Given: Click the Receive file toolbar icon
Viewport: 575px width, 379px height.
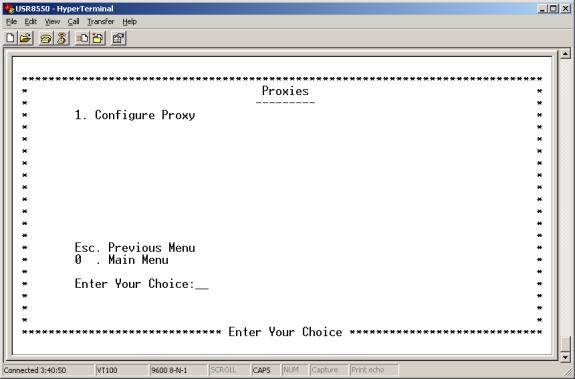Looking at the screenshot, I should coord(98,38).
